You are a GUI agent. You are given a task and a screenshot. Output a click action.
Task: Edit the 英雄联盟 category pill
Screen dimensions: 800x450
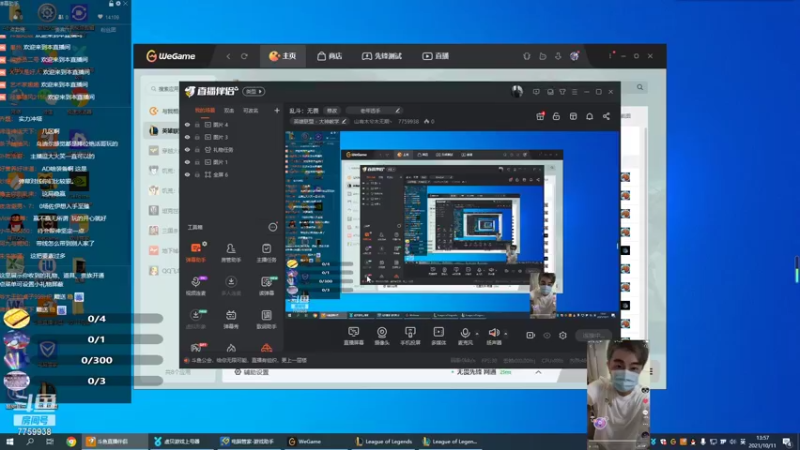319,121
